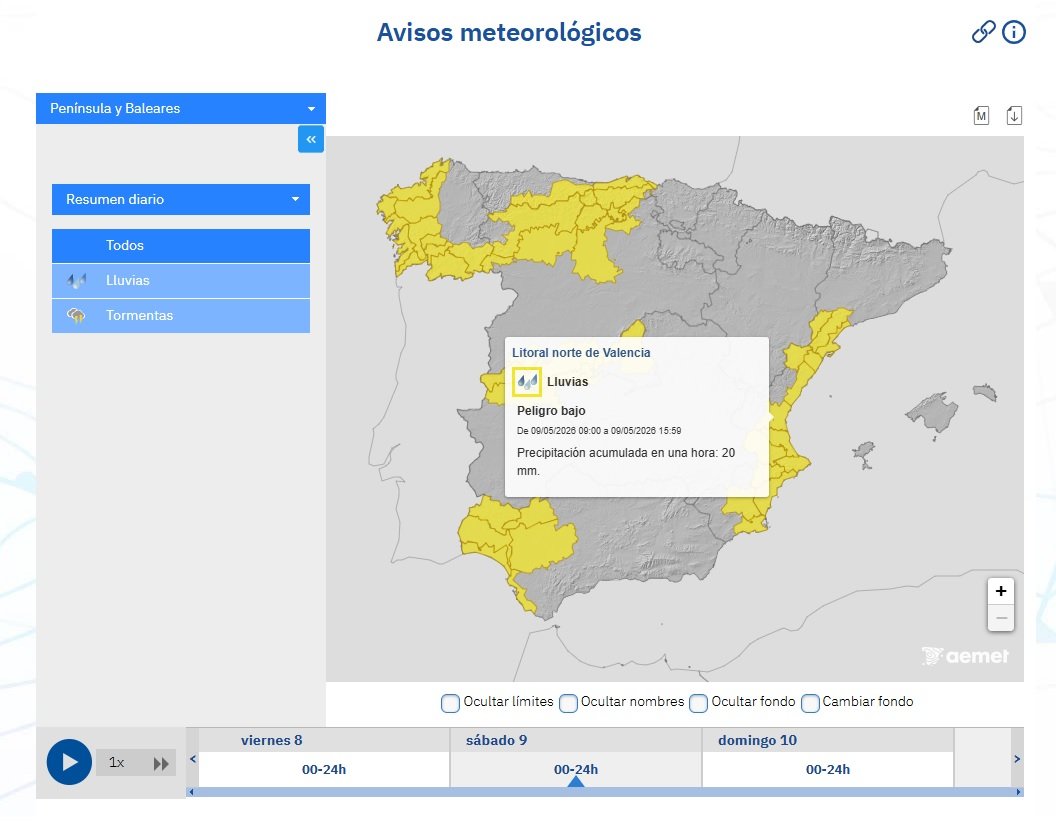Image resolution: width=1056 pixels, height=834 pixels.
Task: Click the 'Avisos meteorológicos' page heading
Action: click(x=509, y=32)
